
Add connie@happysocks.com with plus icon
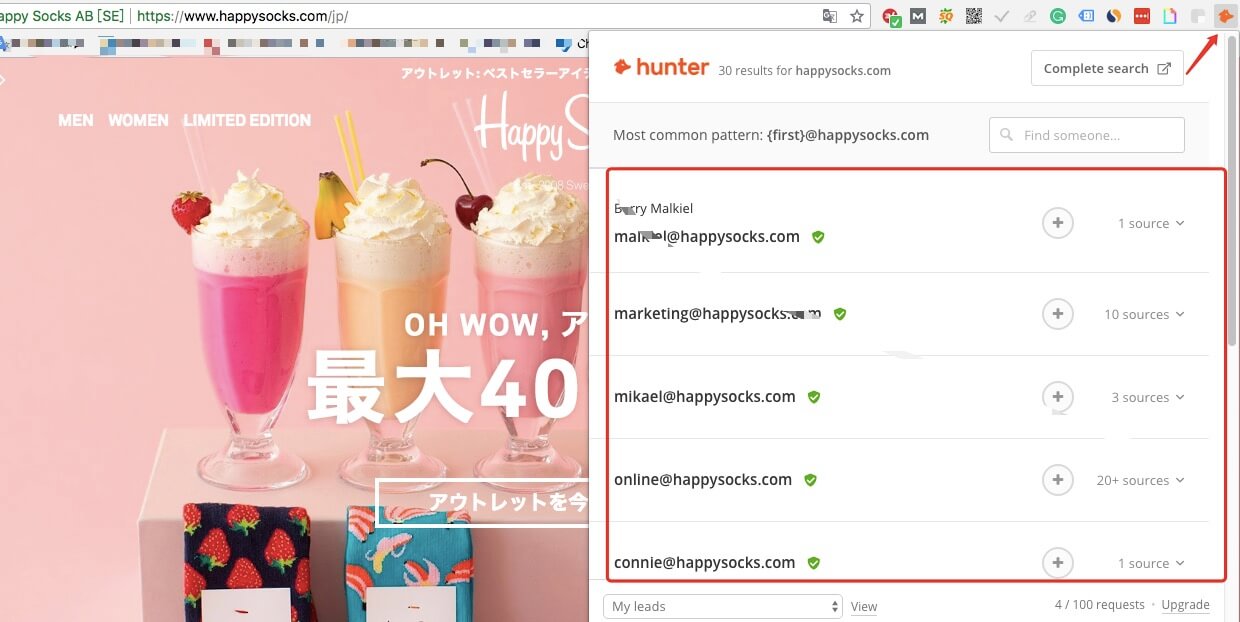tap(1057, 562)
